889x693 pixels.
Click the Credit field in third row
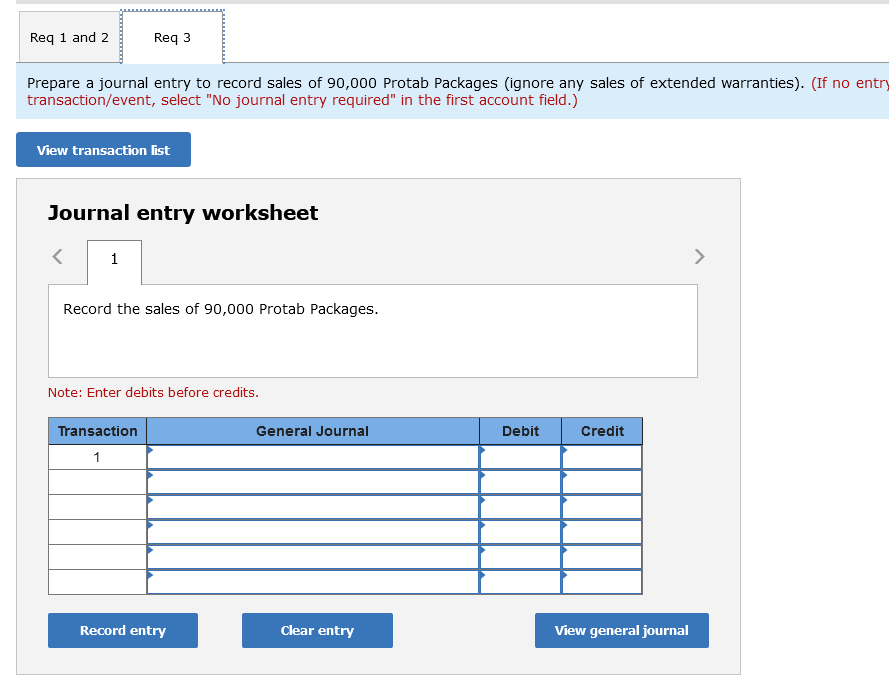(602, 507)
